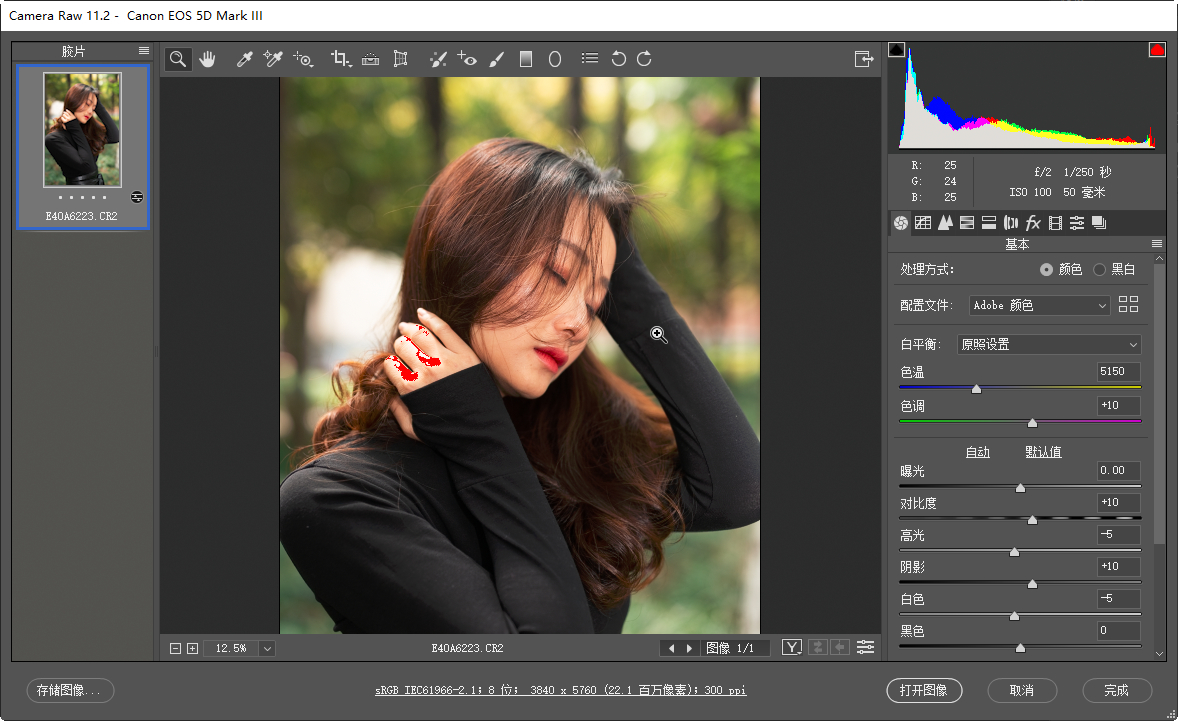1178x721 pixels.
Task: Expand the 白平衡 原照设置 dropdown
Action: (1048, 344)
